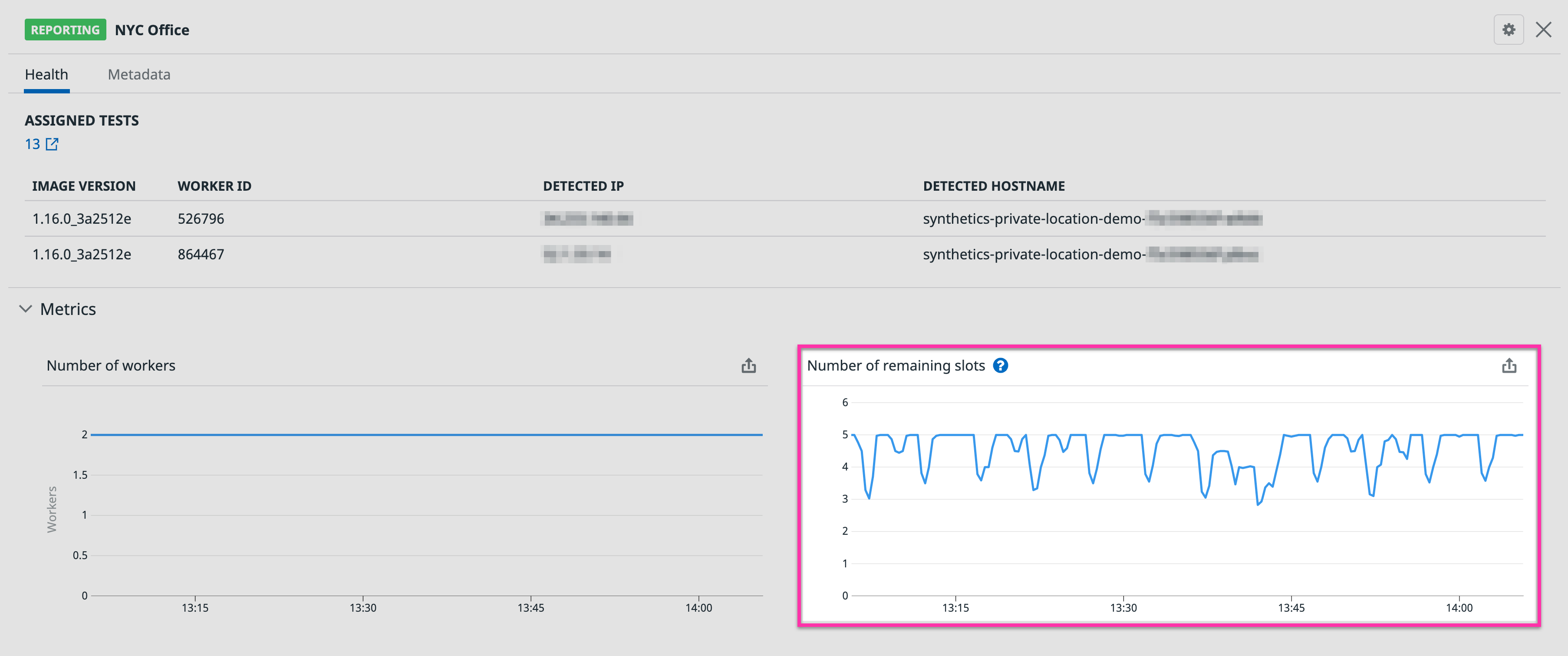Click the green REPORTING status badge
The height and width of the screenshot is (656, 1568).
click(x=65, y=29)
